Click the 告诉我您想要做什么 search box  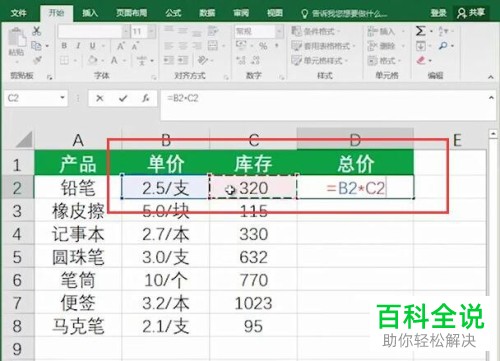tap(344, 14)
